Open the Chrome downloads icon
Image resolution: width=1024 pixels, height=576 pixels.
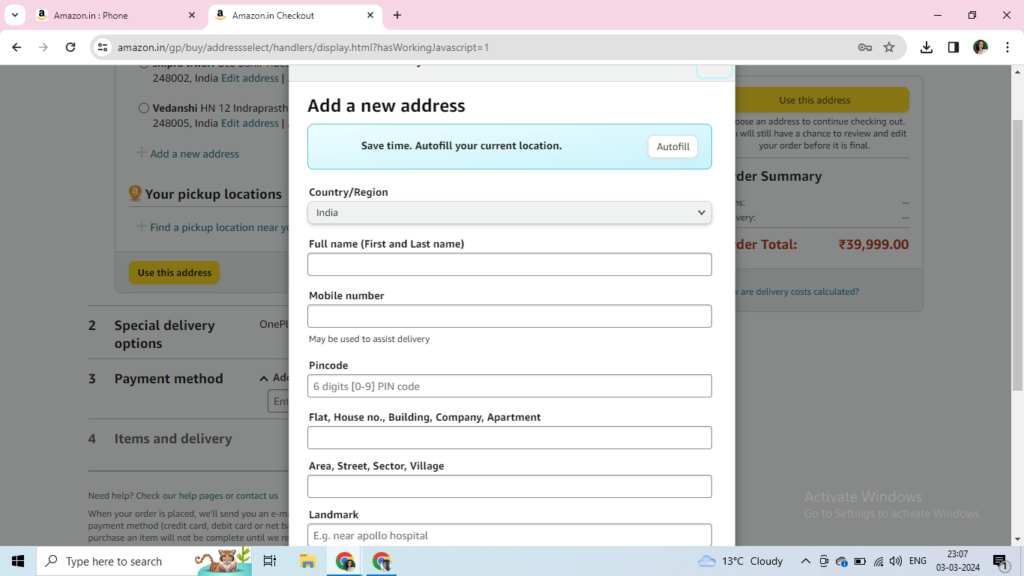(x=927, y=47)
